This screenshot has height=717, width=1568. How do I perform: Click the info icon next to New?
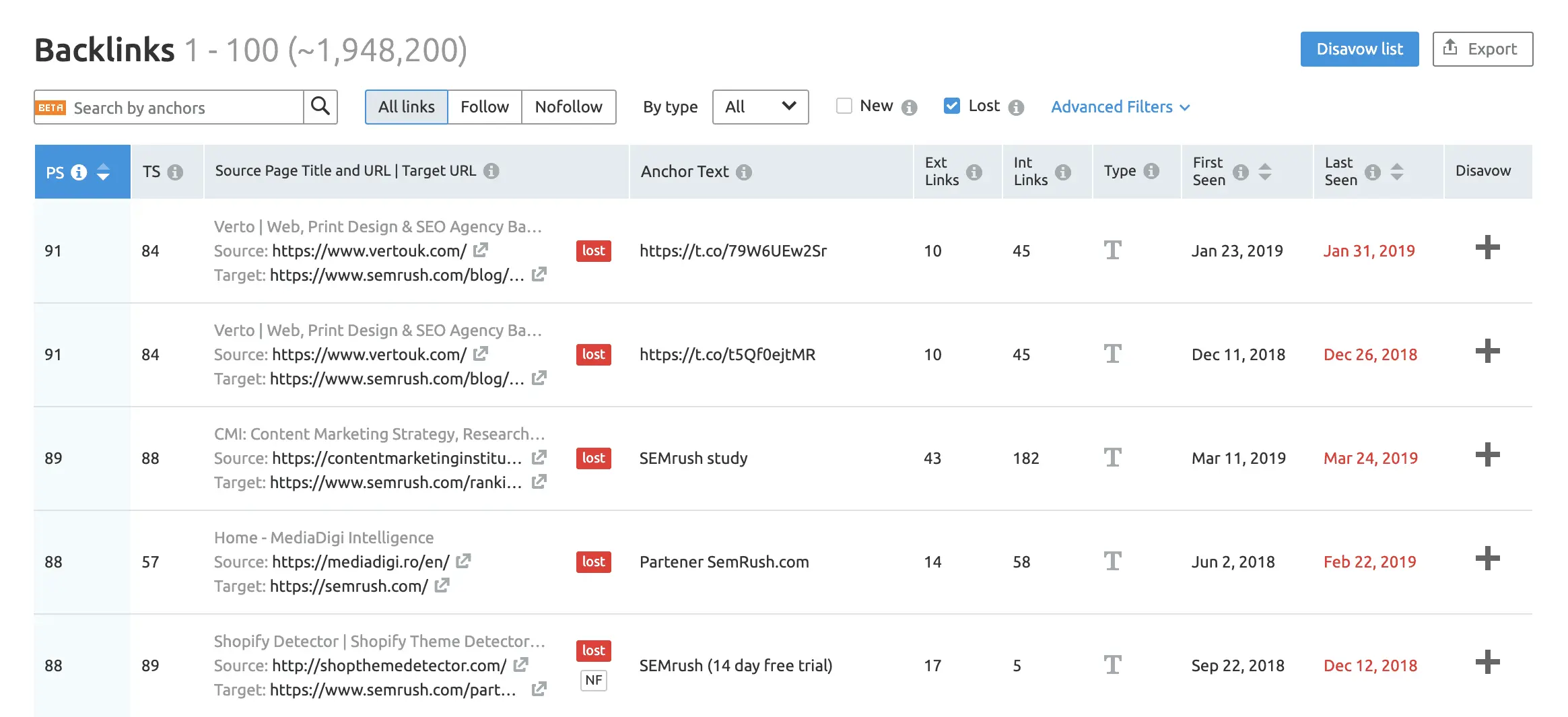pos(910,108)
